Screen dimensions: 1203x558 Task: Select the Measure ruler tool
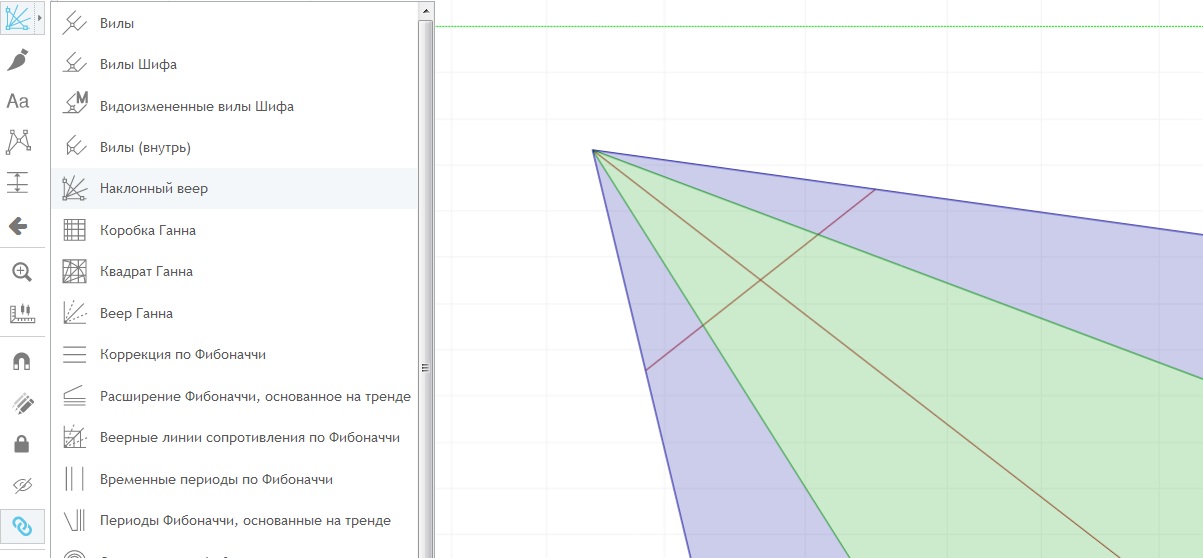pos(21,314)
